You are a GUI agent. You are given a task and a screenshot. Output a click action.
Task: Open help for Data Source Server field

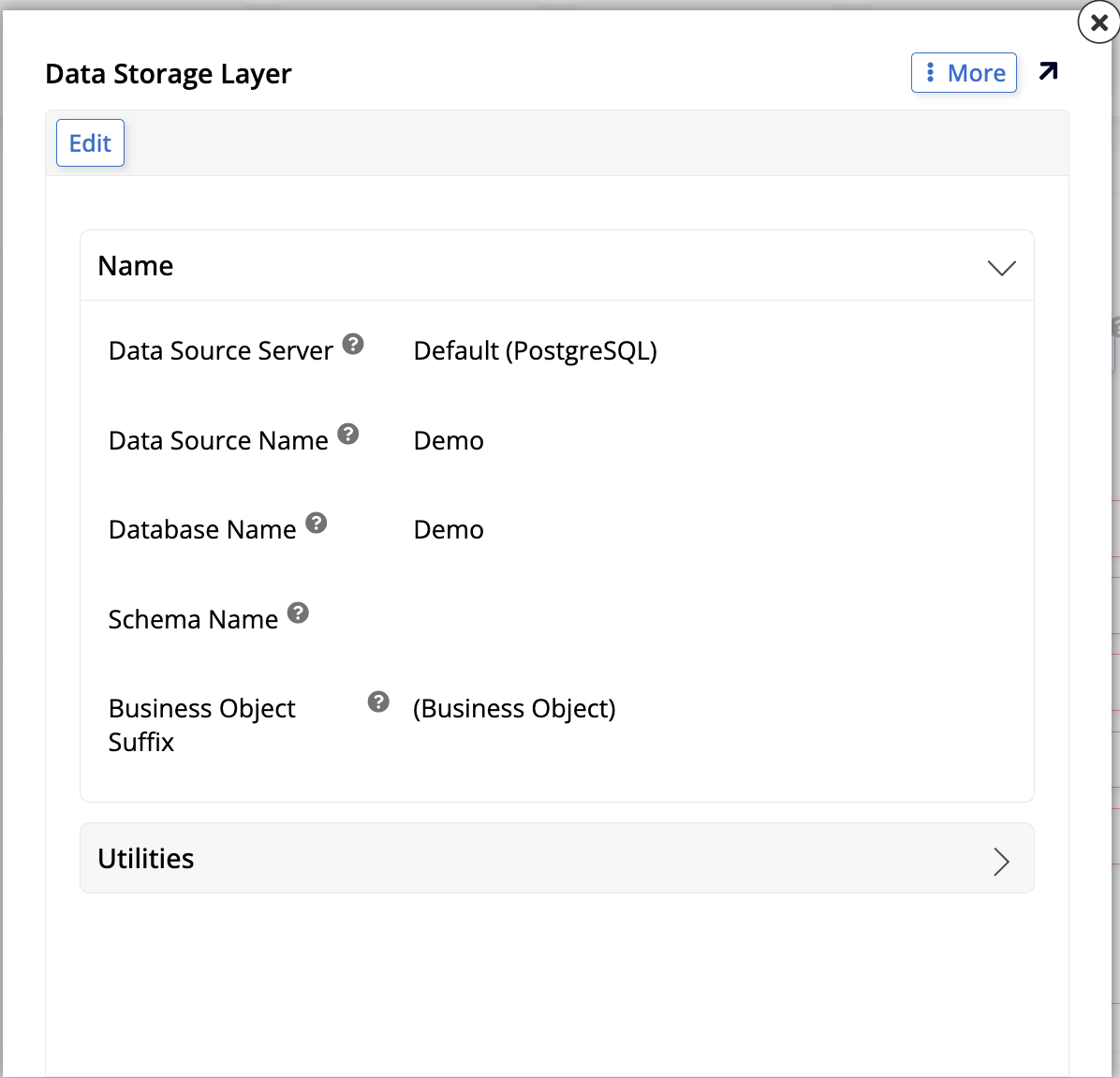(353, 344)
